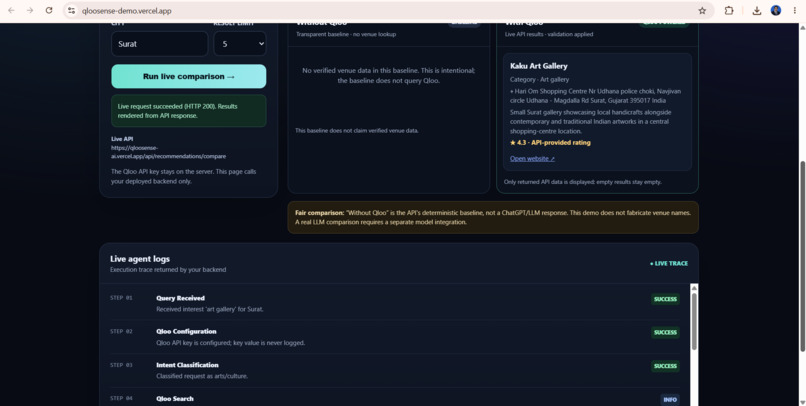Click the Category Art gallery label
Image resolution: width=806 pixels, height=406 pixels.
click(x=539, y=79)
